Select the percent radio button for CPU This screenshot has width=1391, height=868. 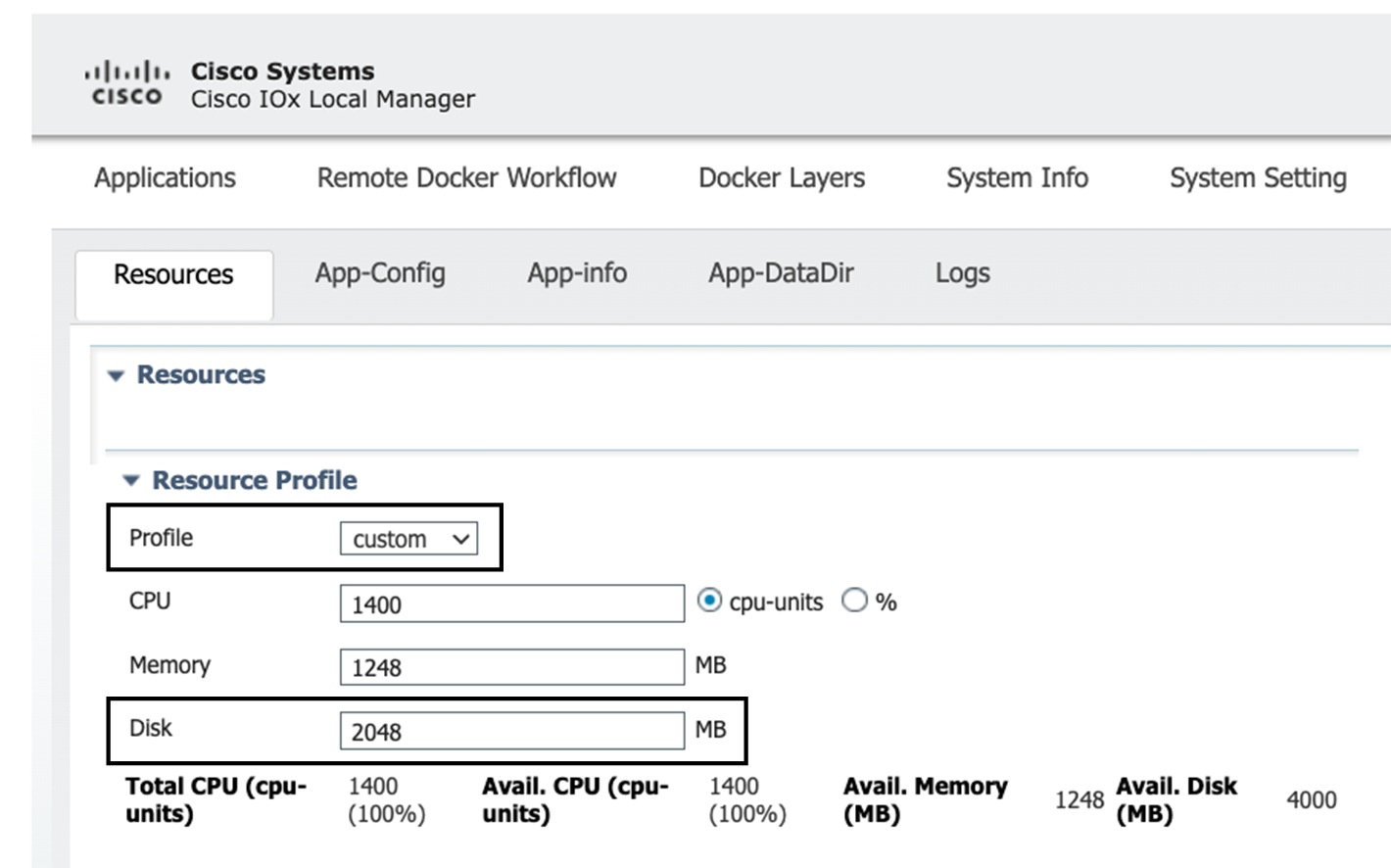point(854,602)
